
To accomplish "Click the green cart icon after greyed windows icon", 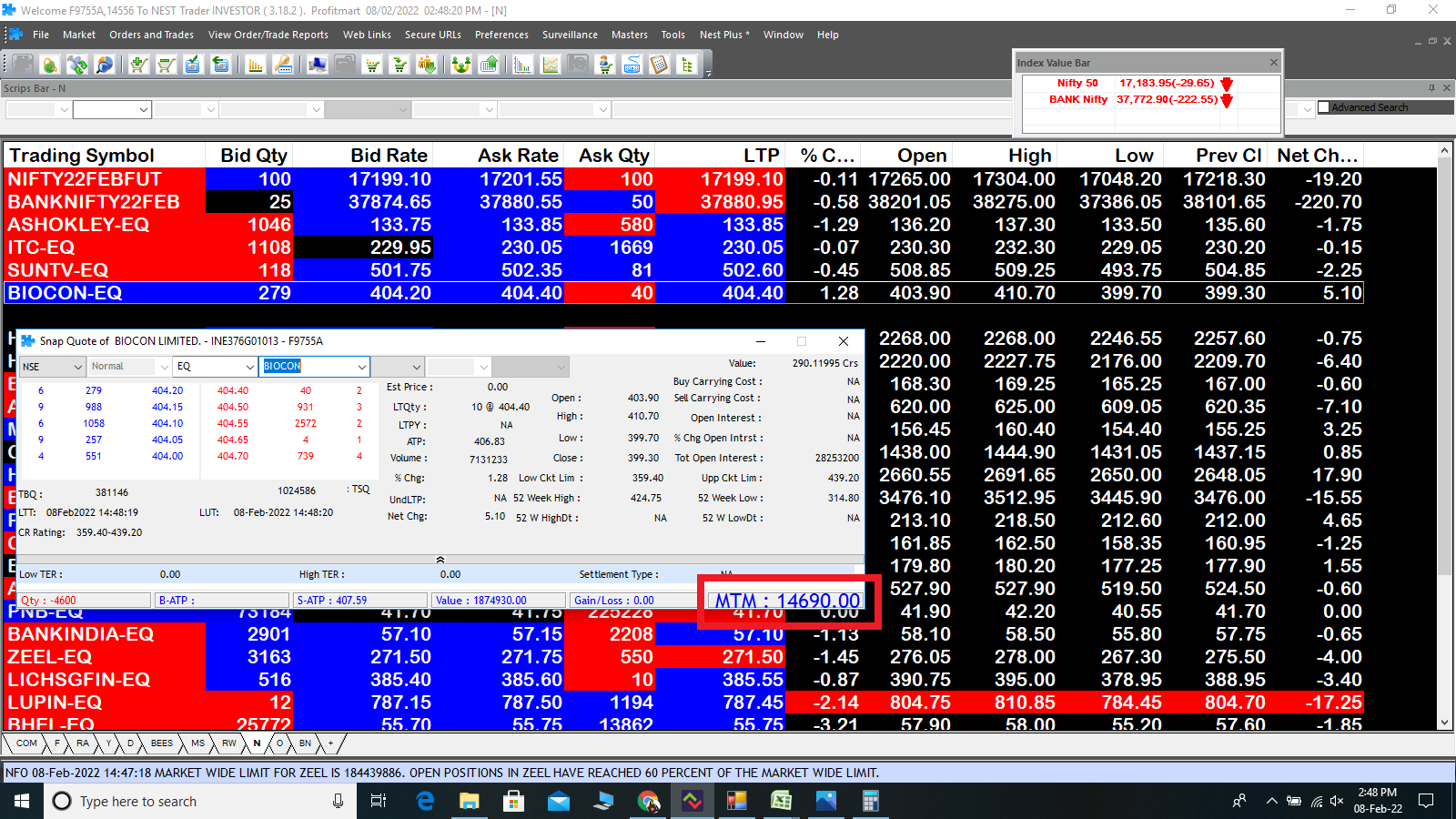I will (x=372, y=65).
